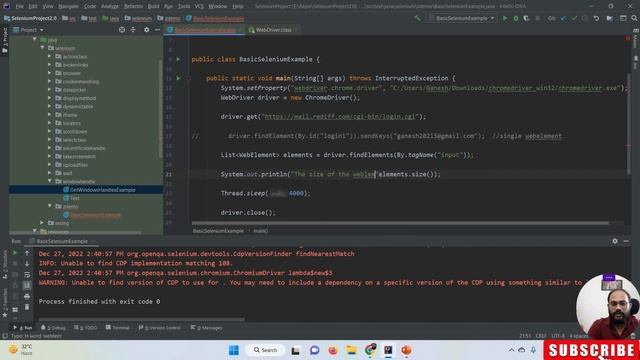
Task: Toggle soft-wrap in the Run console
Action: pos(27,275)
